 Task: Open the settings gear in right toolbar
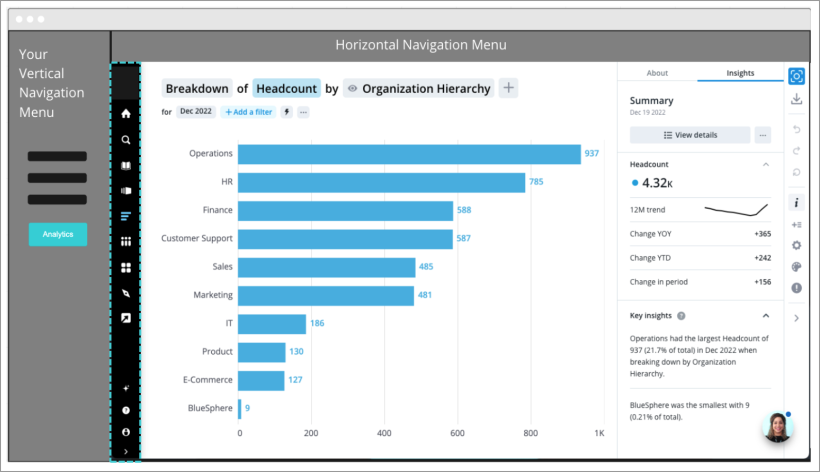pos(796,245)
